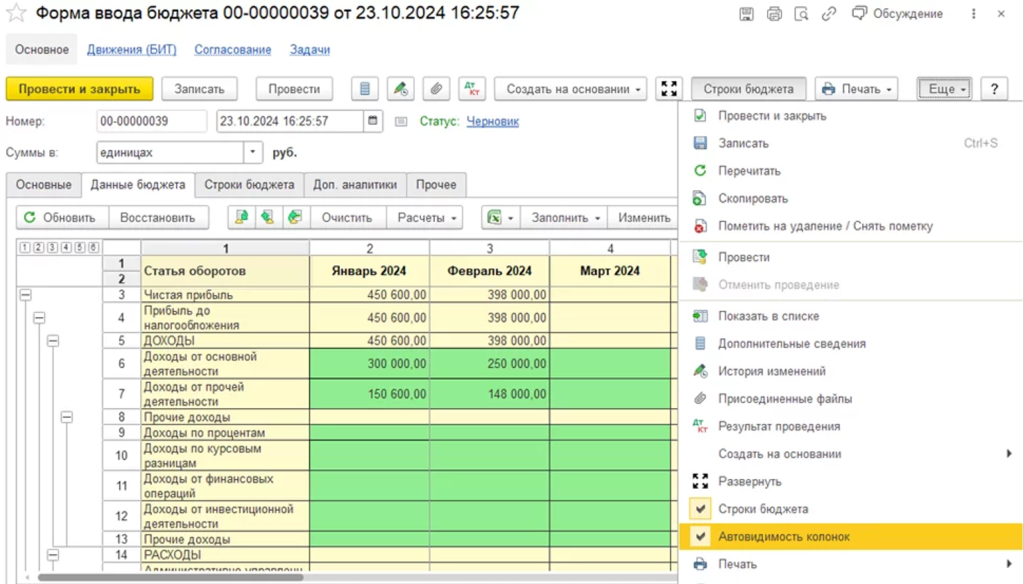Collapse the Чистая прибыль tree row

(x=25, y=295)
